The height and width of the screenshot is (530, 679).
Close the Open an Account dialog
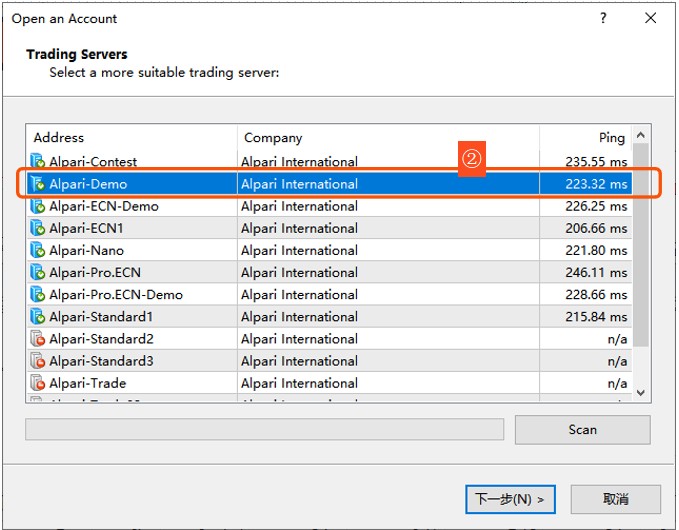[650, 18]
